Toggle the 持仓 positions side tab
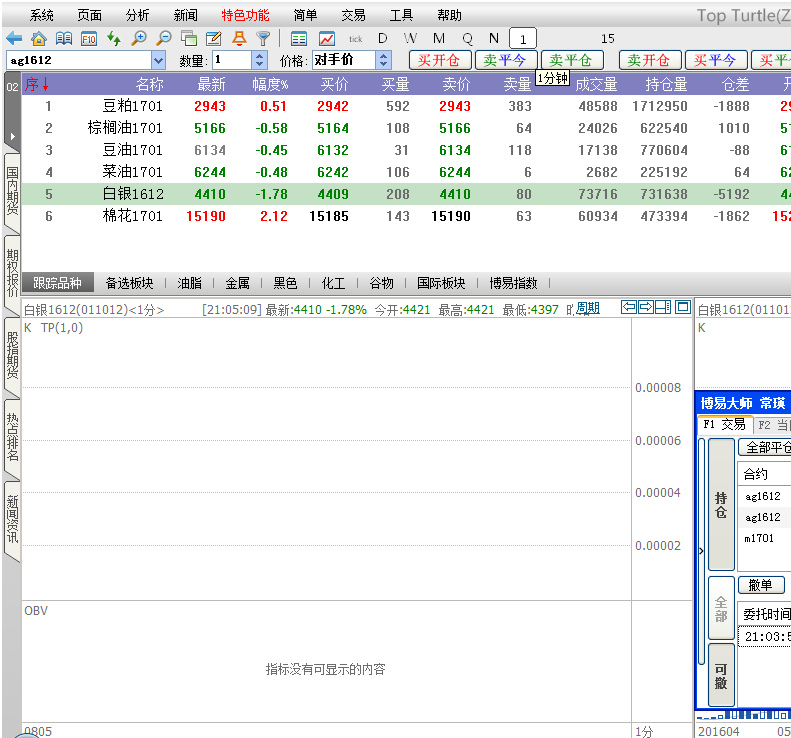This screenshot has height=738, width=791. click(x=721, y=504)
